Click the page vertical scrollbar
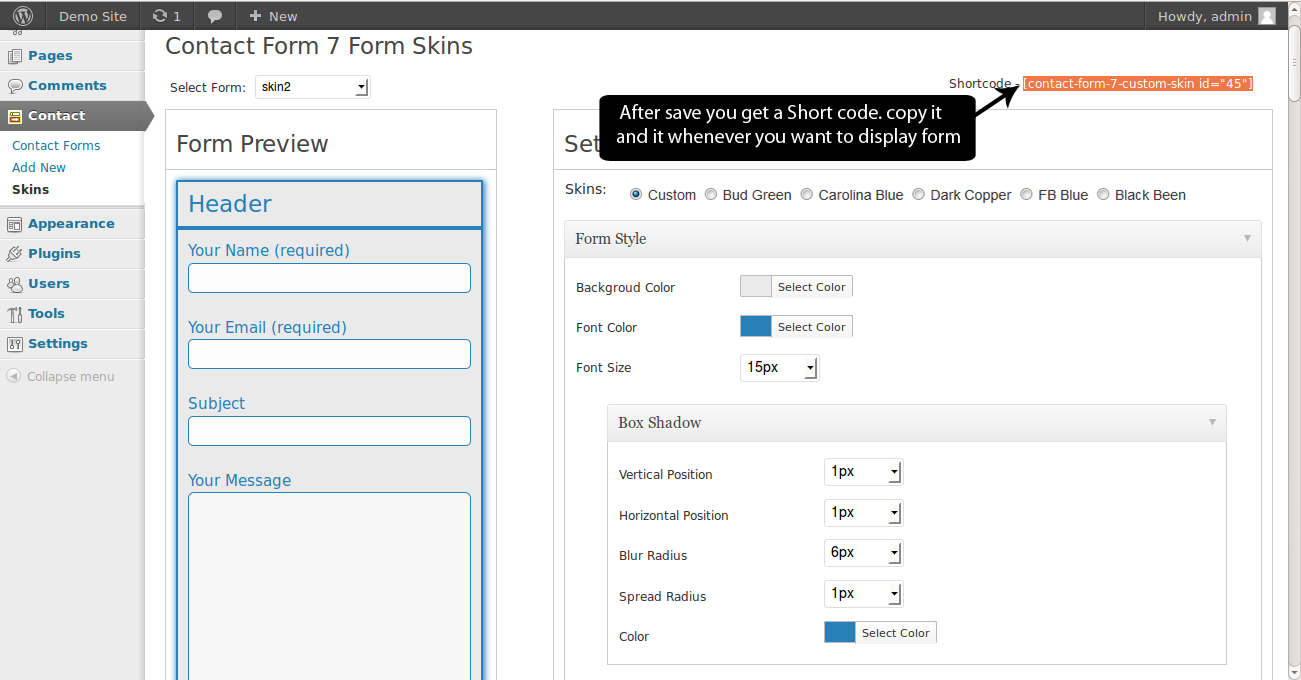 1293,64
